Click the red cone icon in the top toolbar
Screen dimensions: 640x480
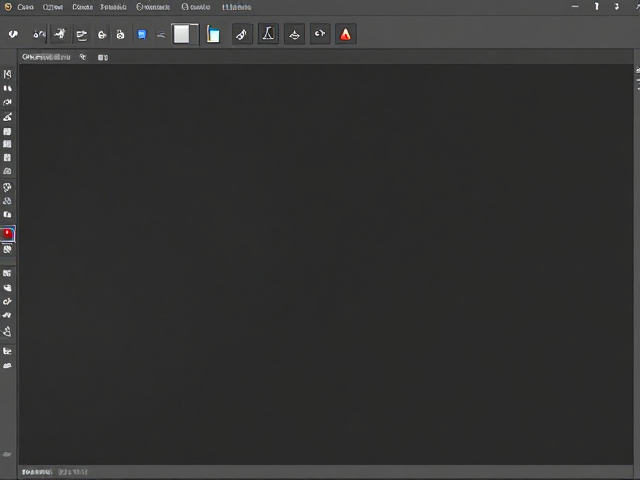pyautogui.click(x=345, y=34)
